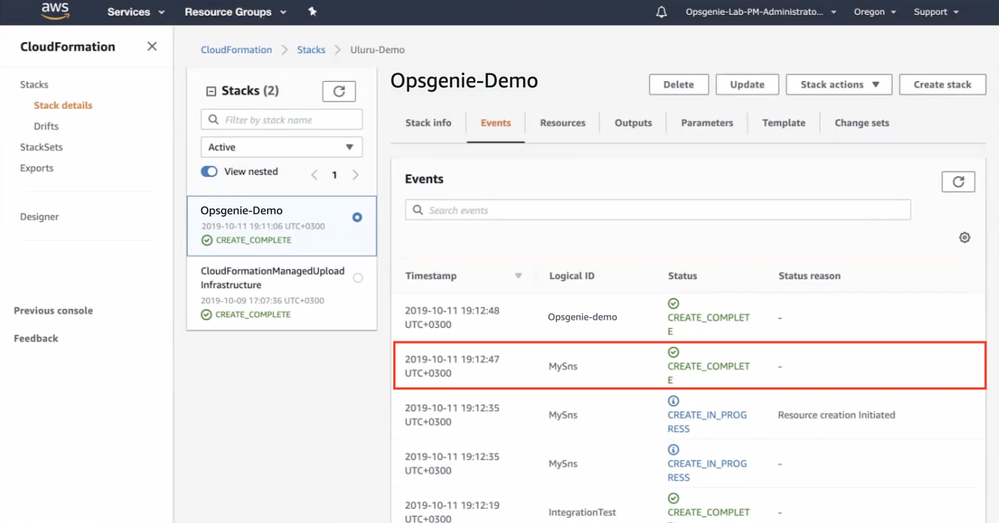
Task: Click the pin shortcuts star icon
Action: 312,12
